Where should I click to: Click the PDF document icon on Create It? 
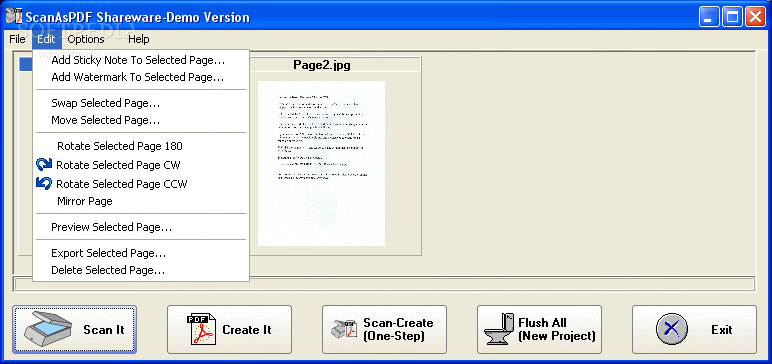[x=200, y=329]
